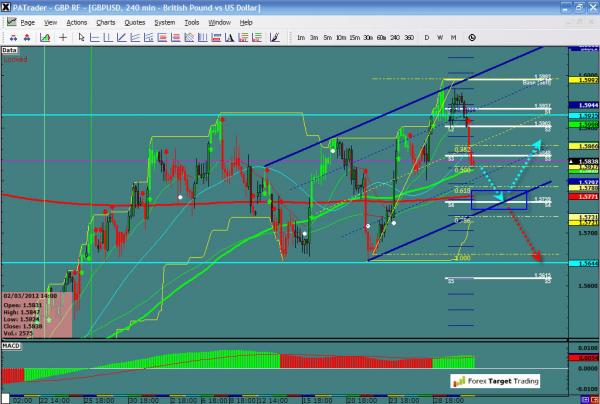Image resolution: width=600 pixels, height=404 pixels.
Task: Toggle the Daily (D) timeframe
Action: 427,37
